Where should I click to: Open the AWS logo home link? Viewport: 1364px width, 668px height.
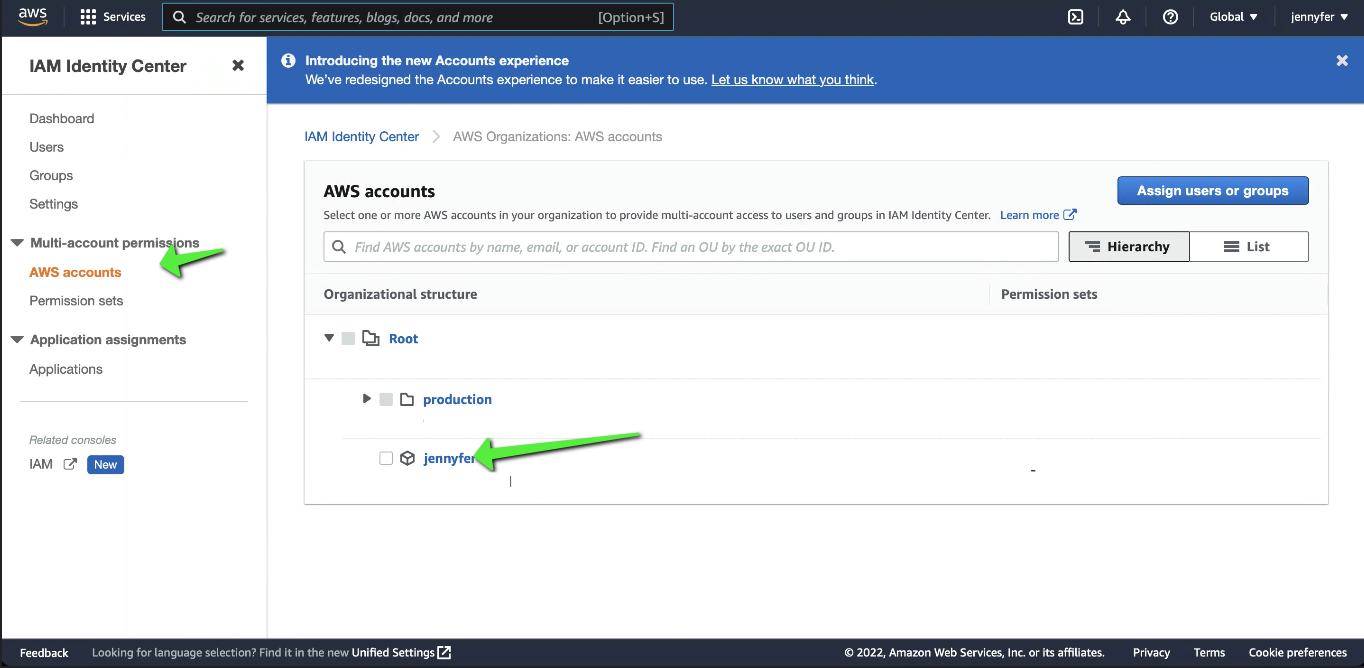pyautogui.click(x=33, y=16)
